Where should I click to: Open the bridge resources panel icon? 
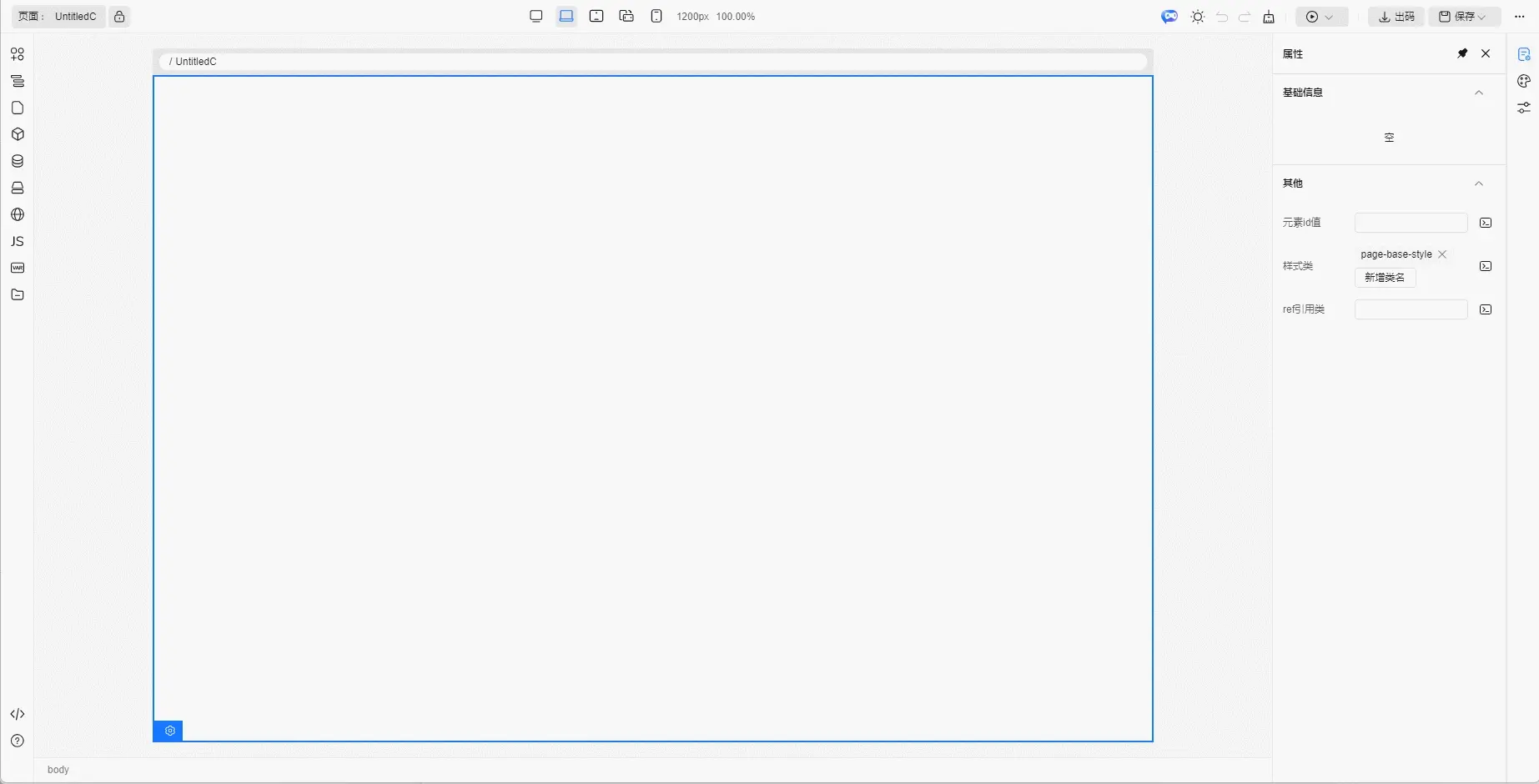[x=18, y=188]
